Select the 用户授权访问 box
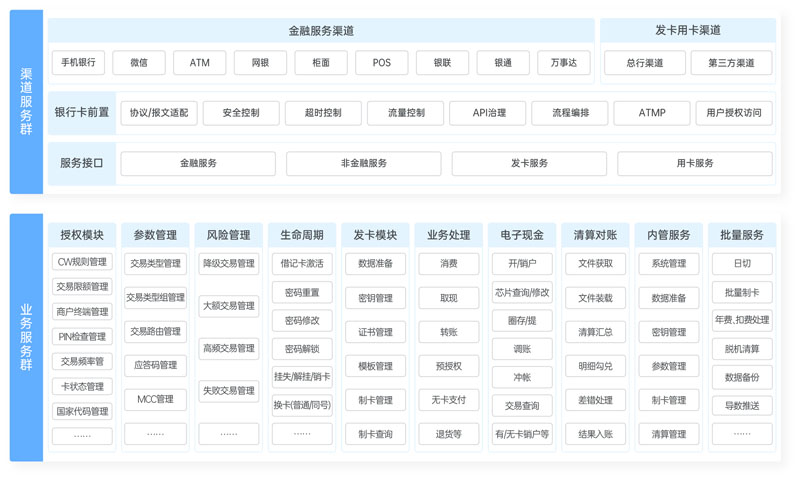Image resolution: width=800 pixels, height=481 pixels. pyautogui.click(x=734, y=113)
